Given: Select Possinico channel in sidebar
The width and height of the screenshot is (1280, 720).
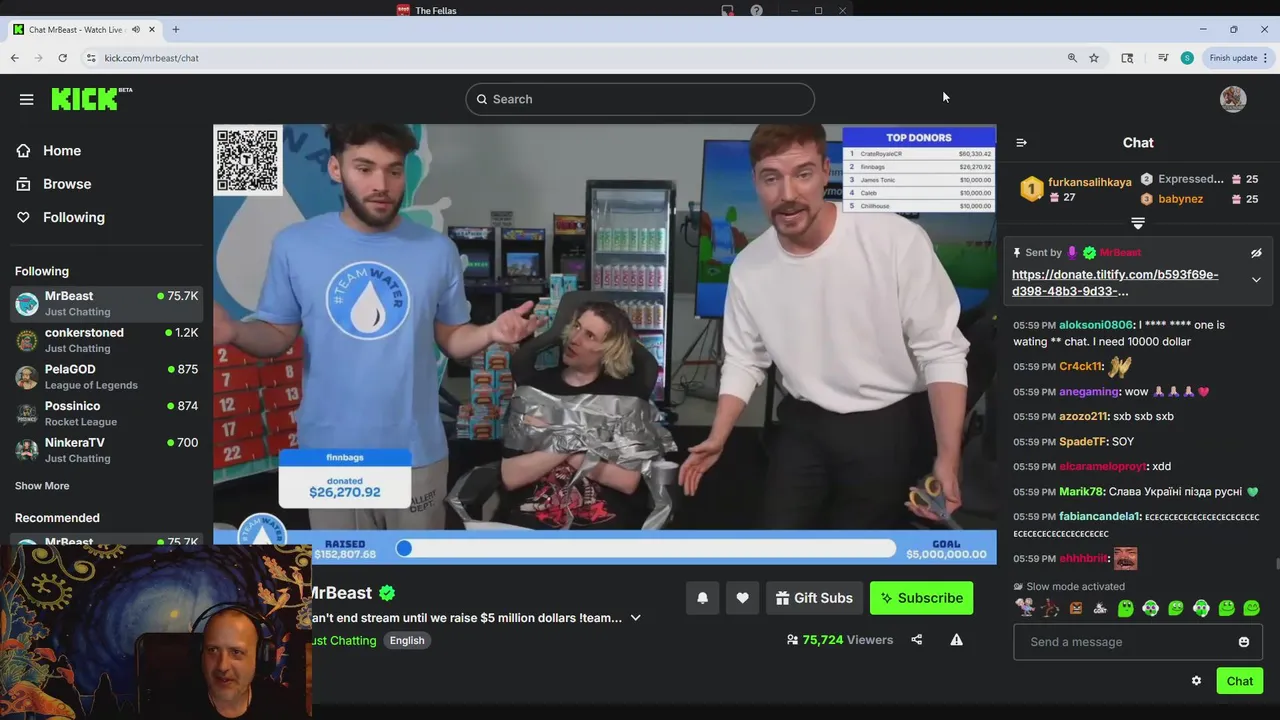Looking at the screenshot, I should click(x=107, y=413).
